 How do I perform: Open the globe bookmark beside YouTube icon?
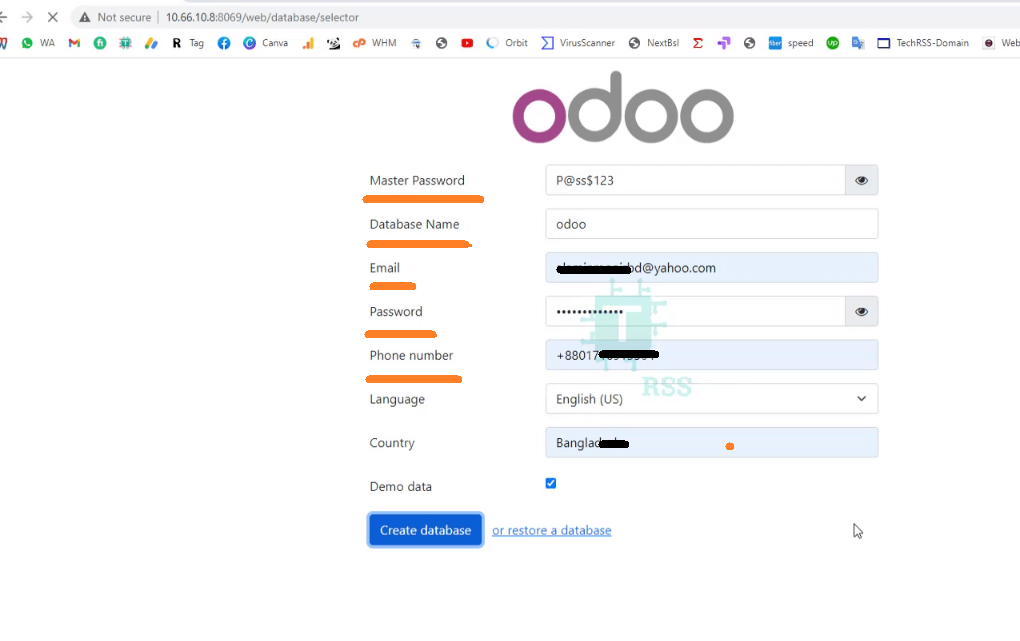point(442,43)
